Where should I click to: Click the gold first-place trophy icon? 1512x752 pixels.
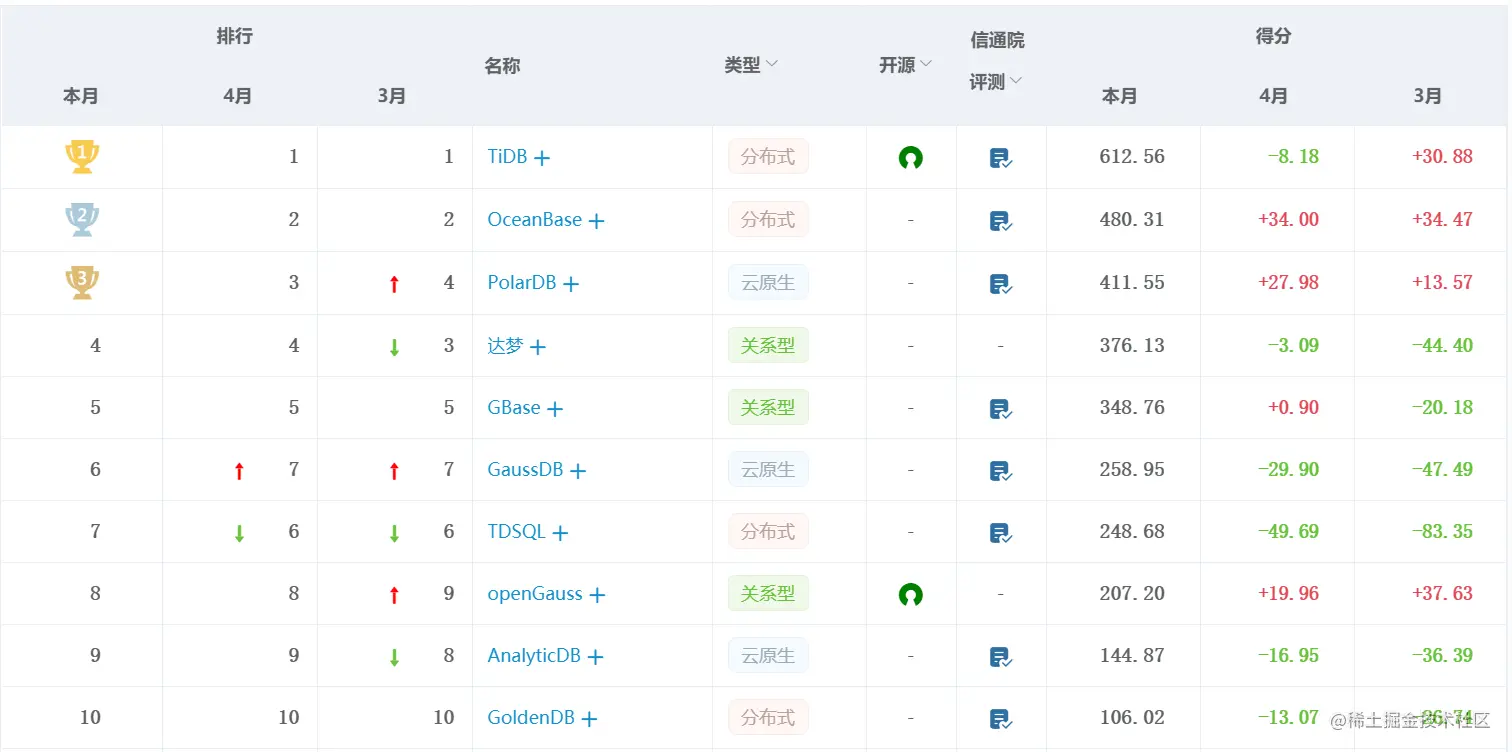[x=82, y=156]
